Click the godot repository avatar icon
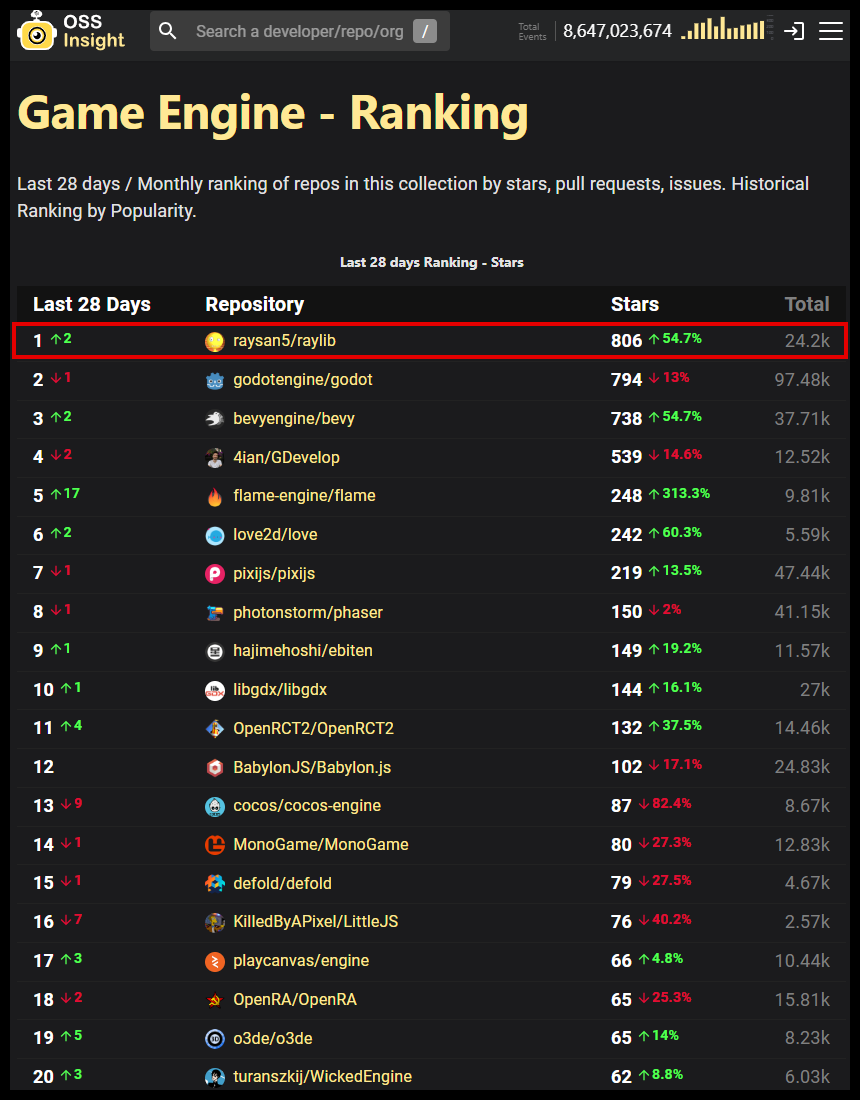Image resolution: width=860 pixels, height=1100 pixels. point(215,380)
